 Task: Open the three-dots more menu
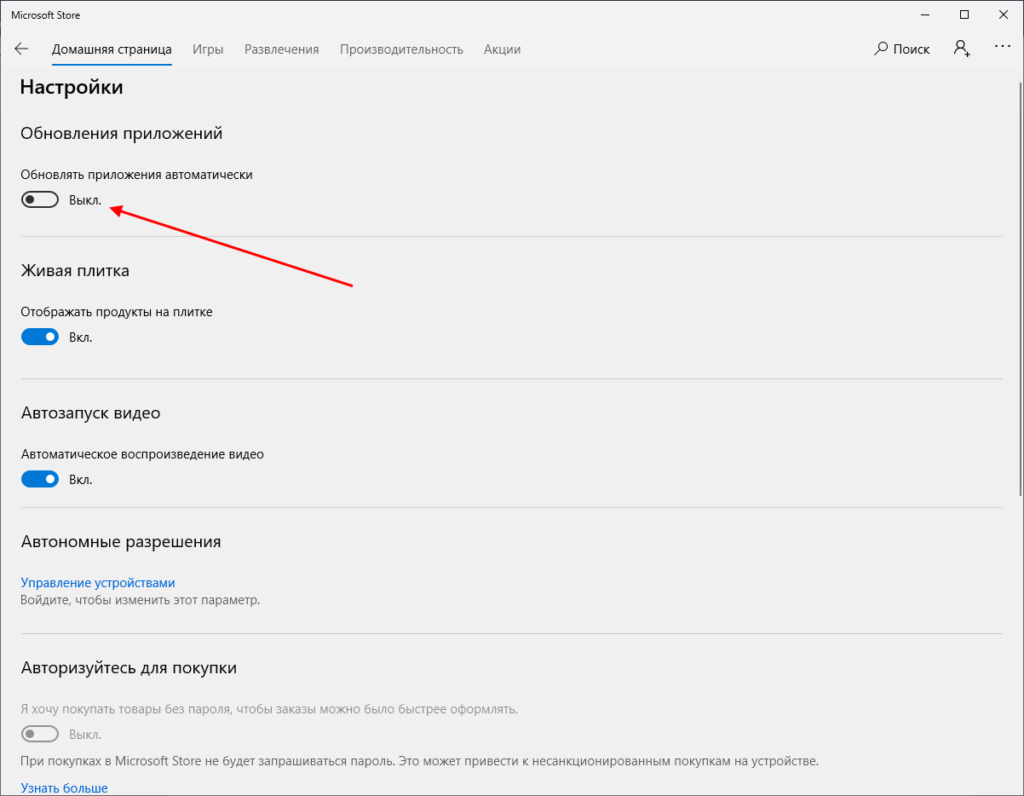pos(1002,46)
